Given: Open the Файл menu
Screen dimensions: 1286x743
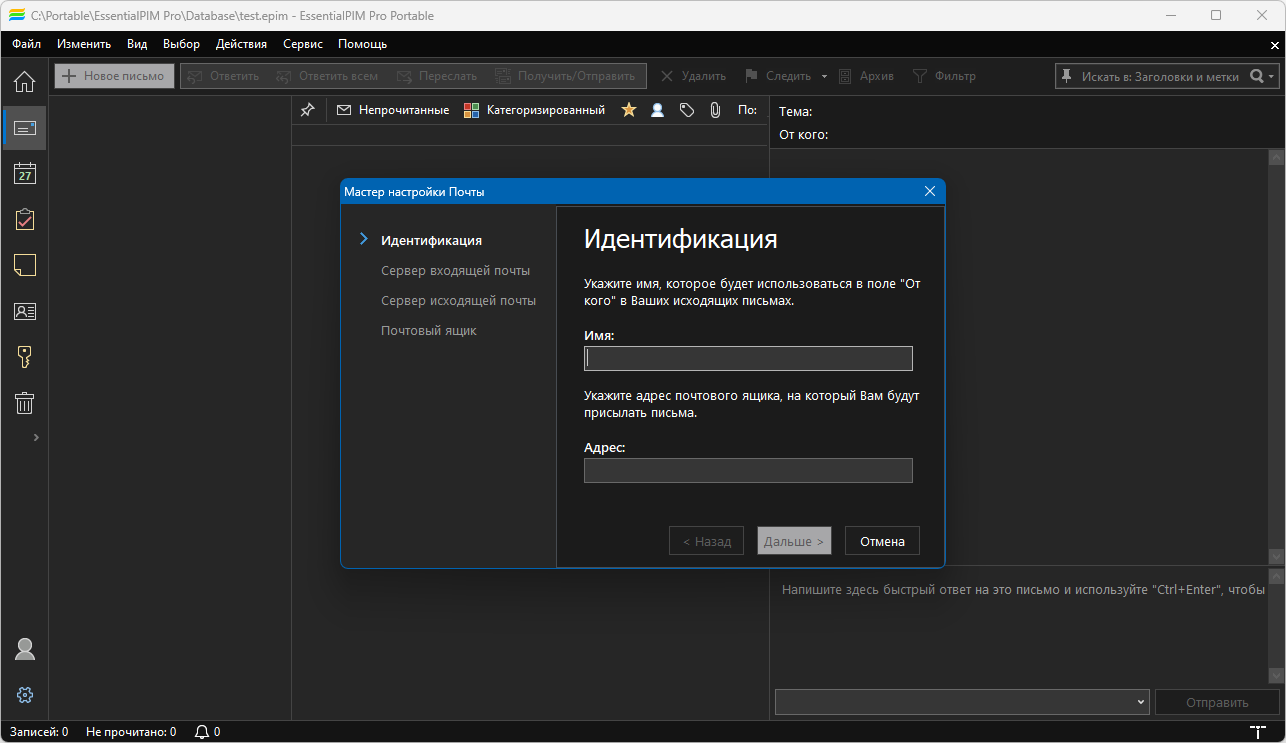Looking at the screenshot, I should coord(27,44).
